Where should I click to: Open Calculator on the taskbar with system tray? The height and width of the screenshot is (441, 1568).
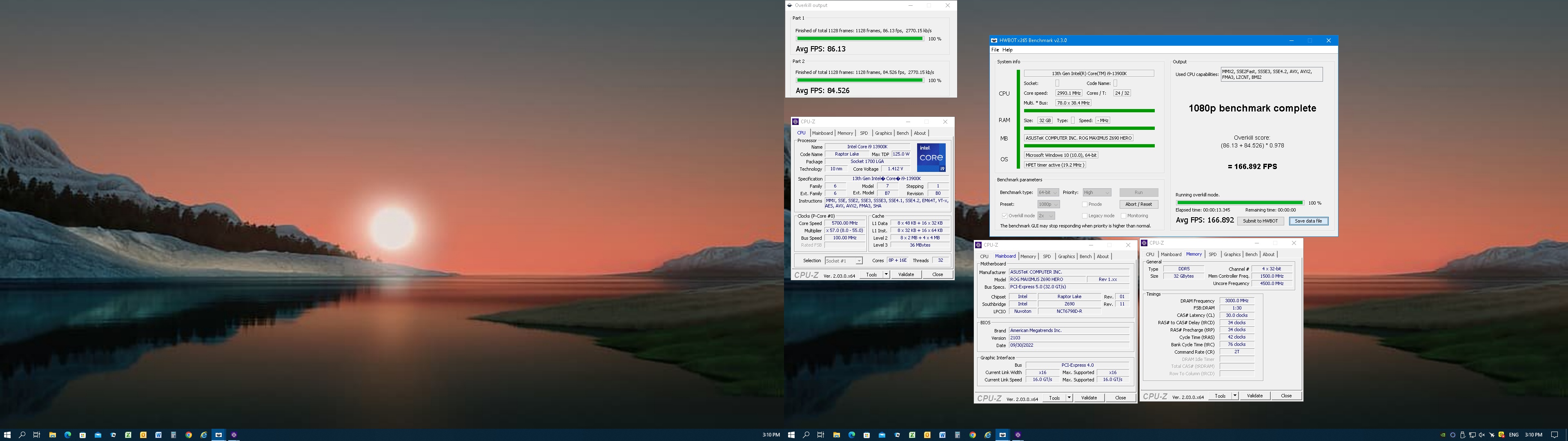pos(958,435)
